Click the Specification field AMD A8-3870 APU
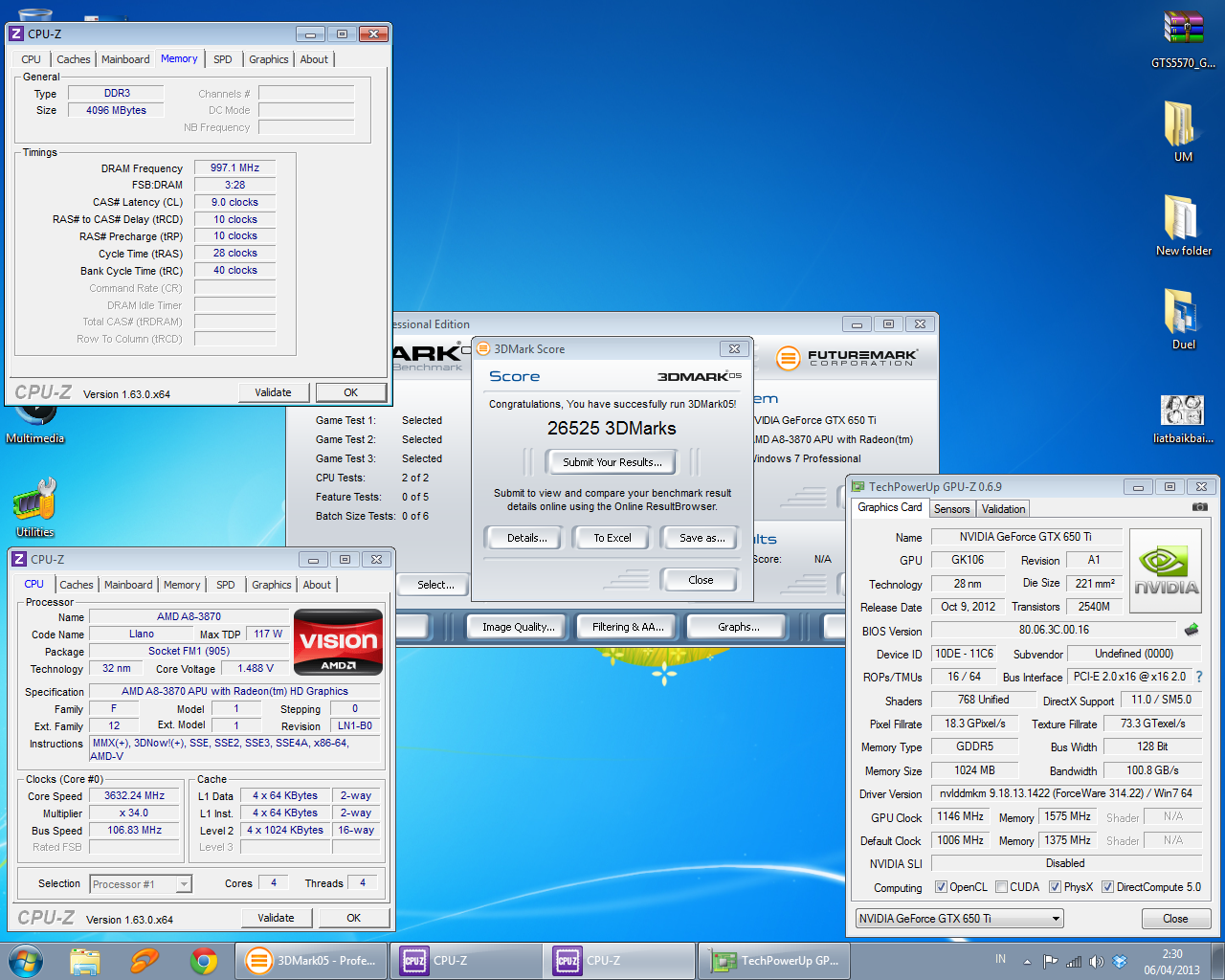This screenshot has width=1225, height=980. (234, 691)
